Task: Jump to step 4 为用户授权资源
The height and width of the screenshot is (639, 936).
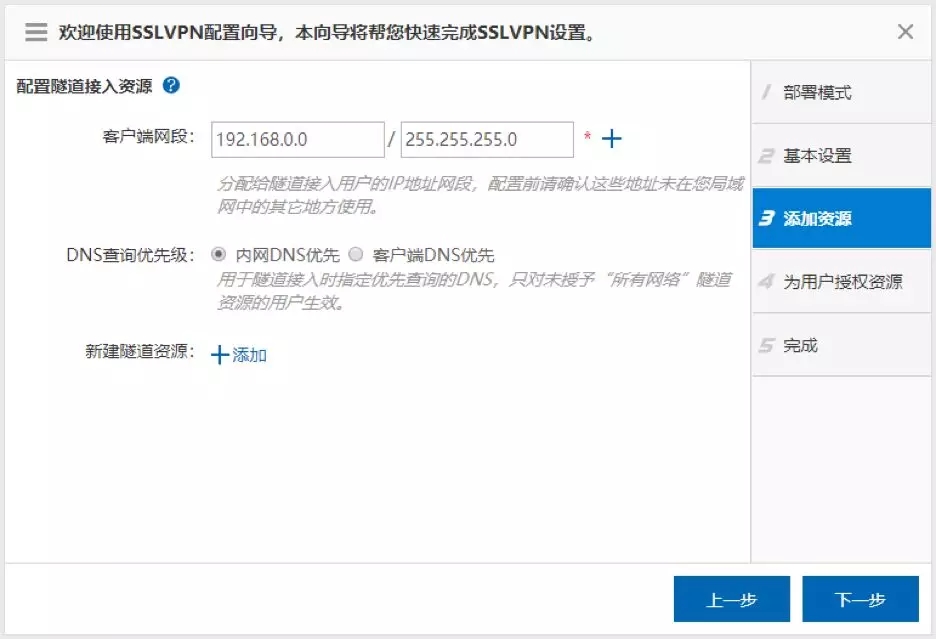Action: [842, 282]
